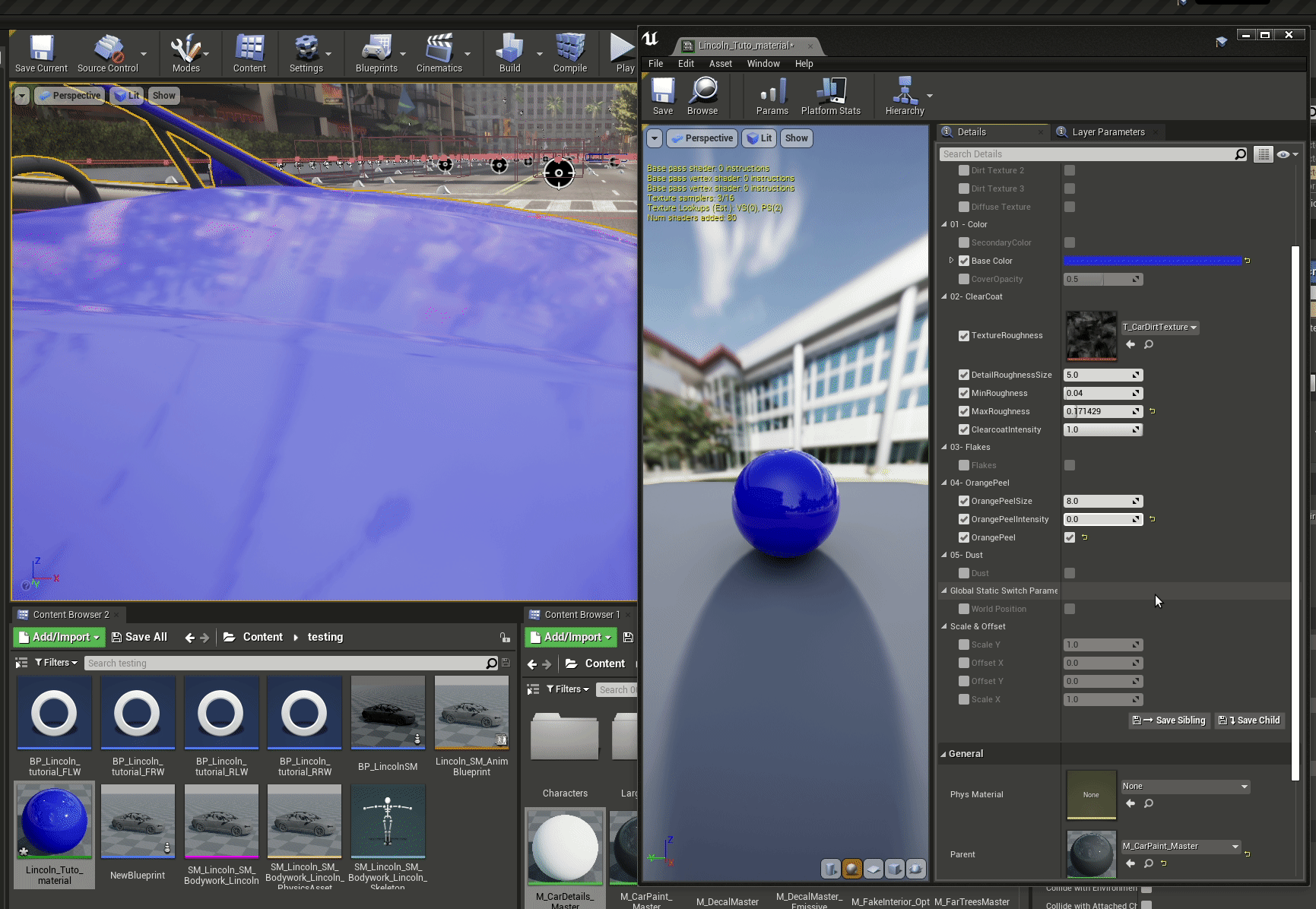Open the Modes tool in the main toolbar

coord(186,53)
